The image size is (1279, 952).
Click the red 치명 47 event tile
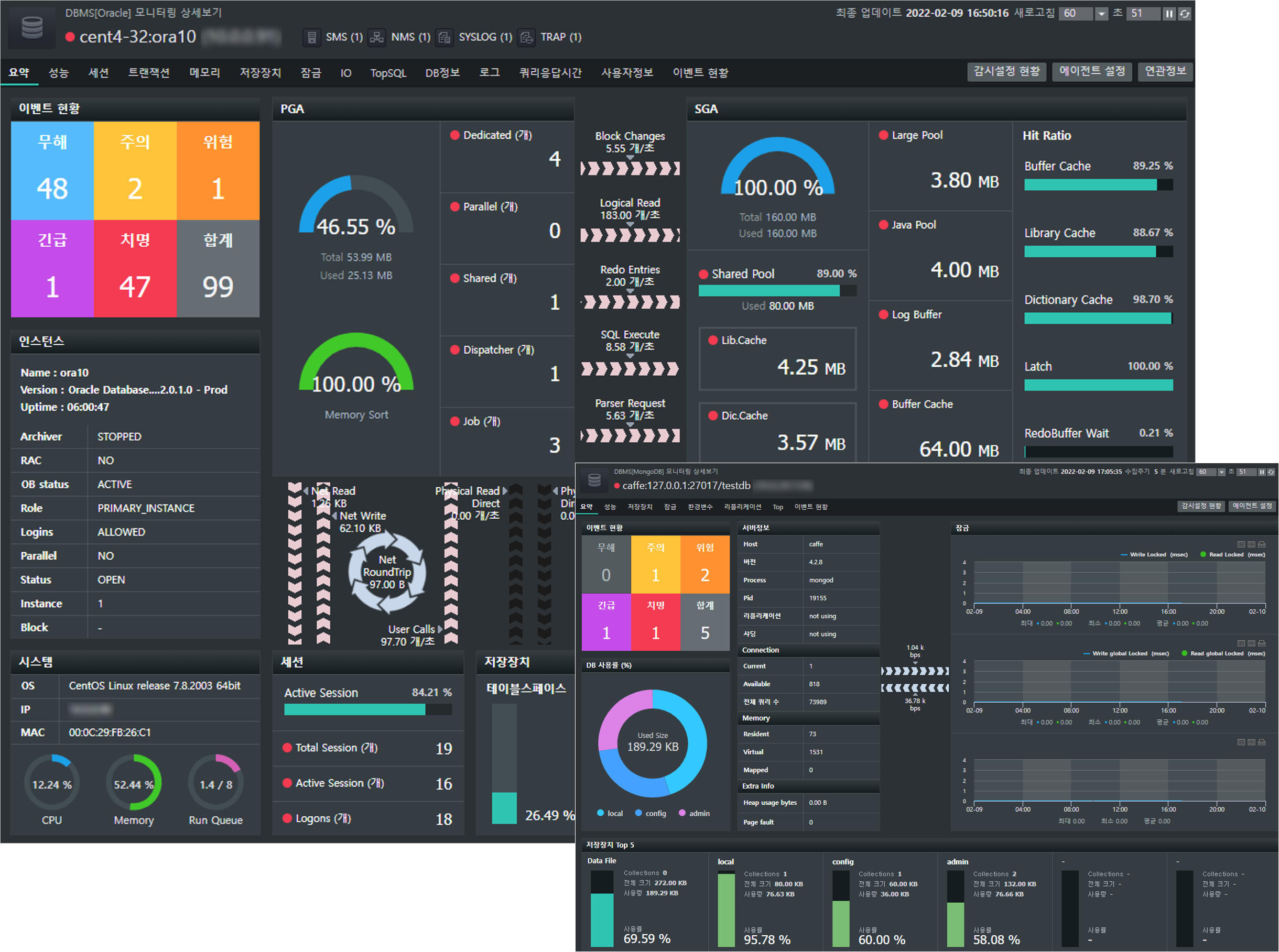click(x=135, y=269)
